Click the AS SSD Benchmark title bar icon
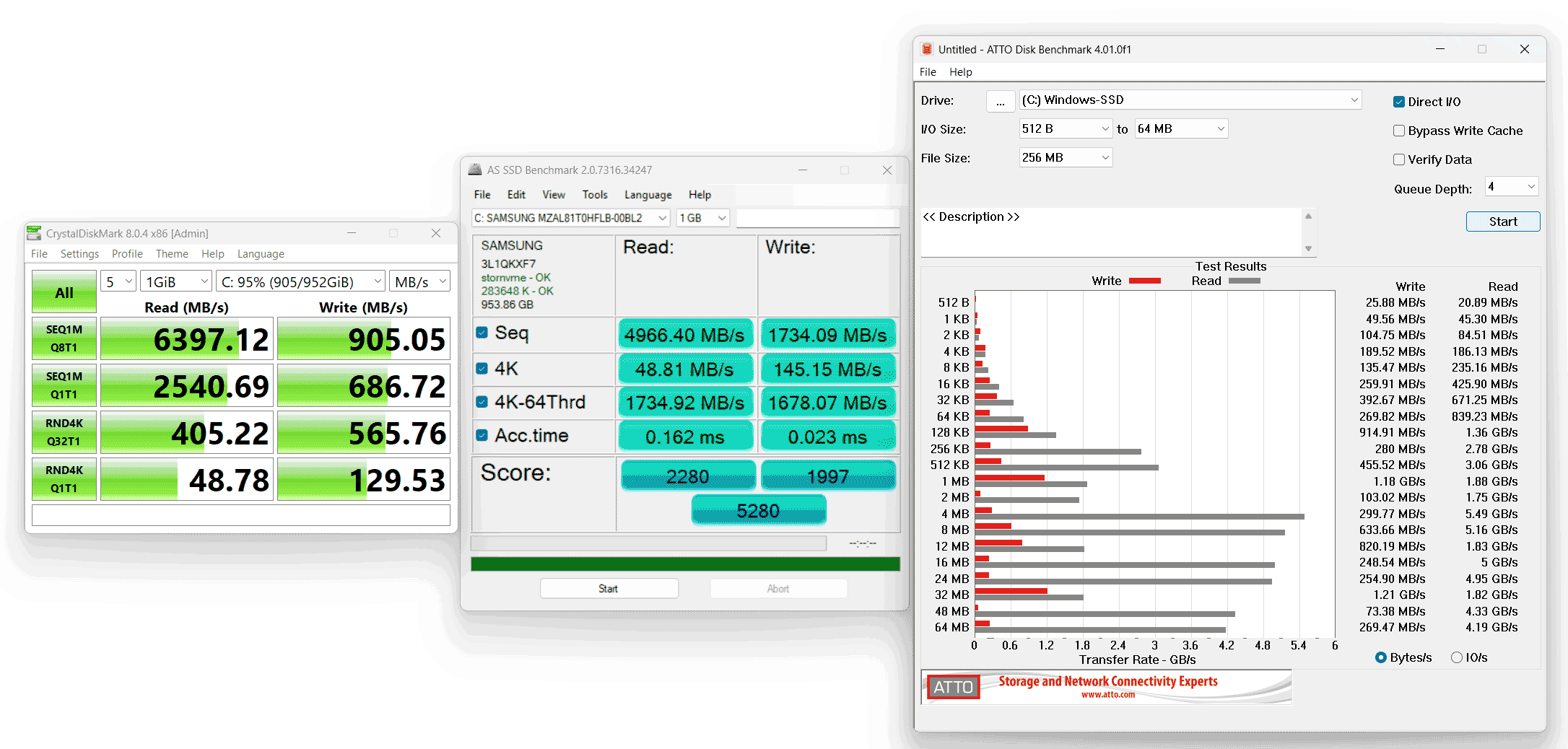Screen dimensions: 1568x749 [475, 170]
